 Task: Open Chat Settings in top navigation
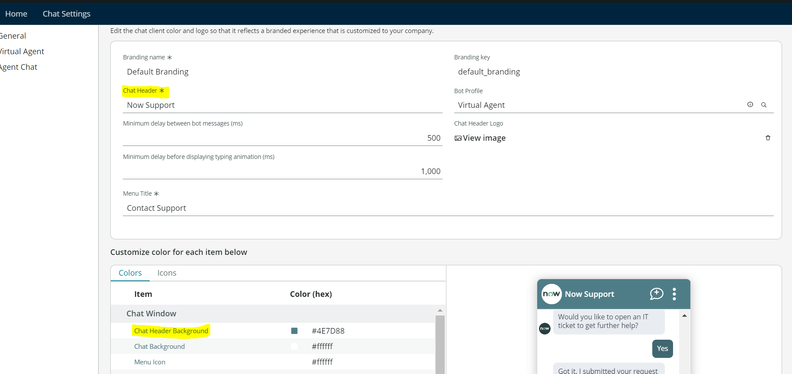(x=66, y=14)
